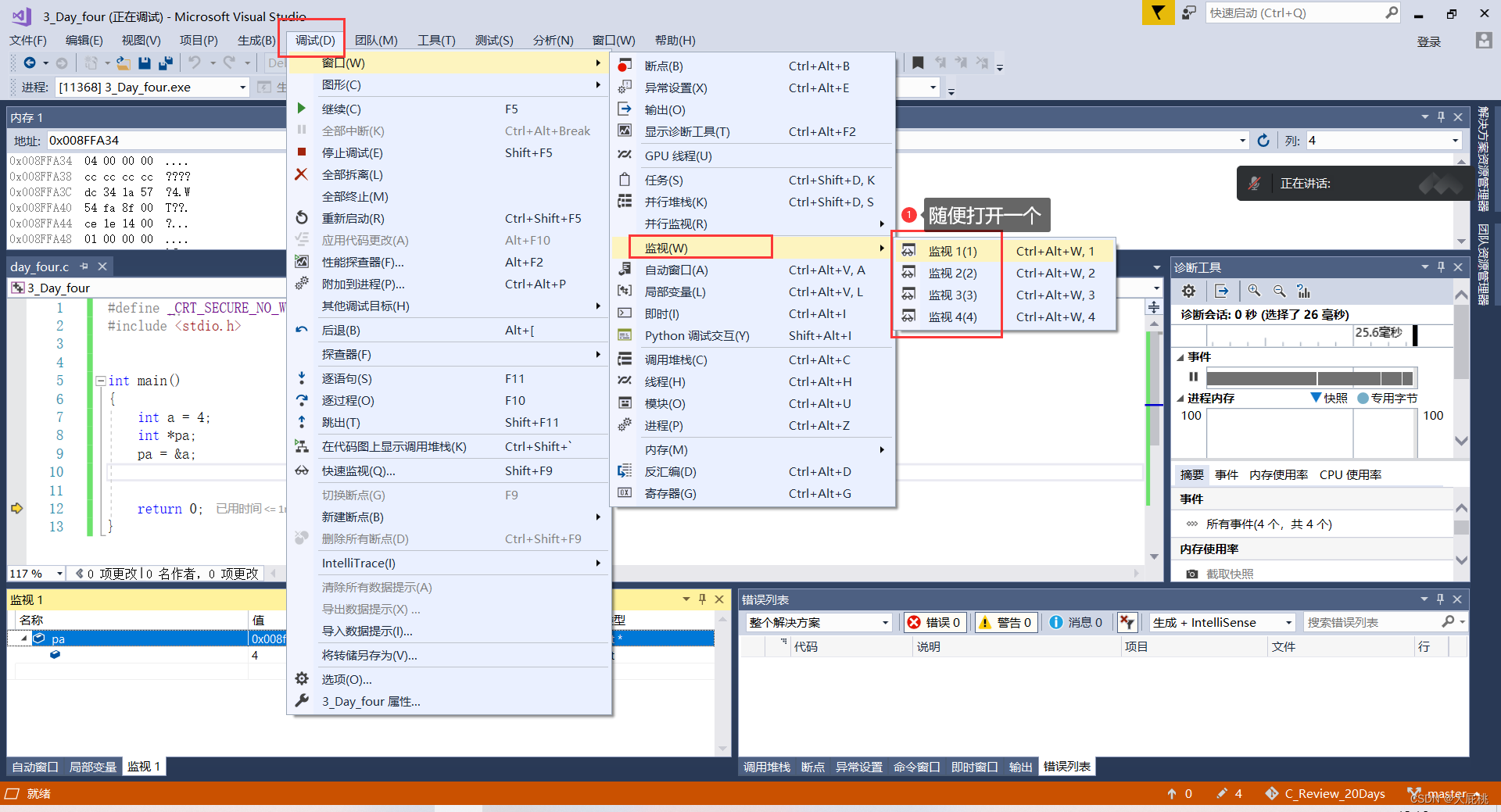Select 断点(B) in Windows submenu

(x=752, y=66)
